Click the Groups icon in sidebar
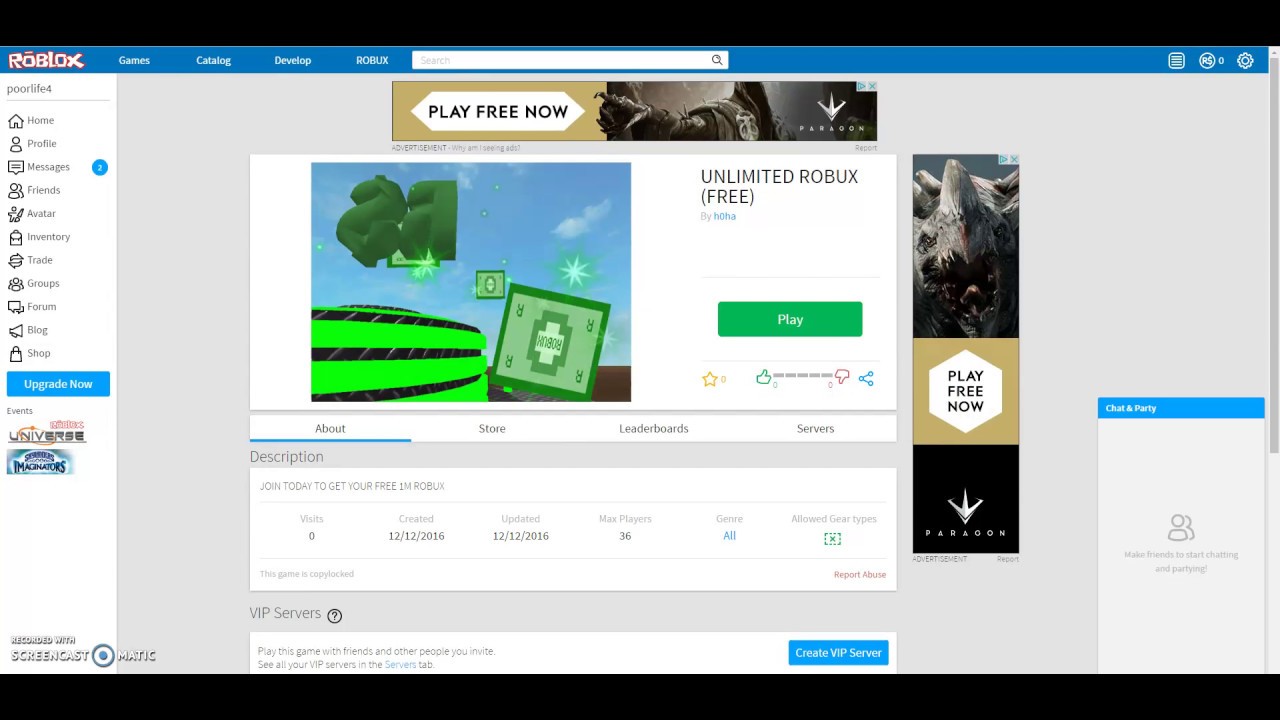This screenshot has width=1280, height=720. click(16, 283)
